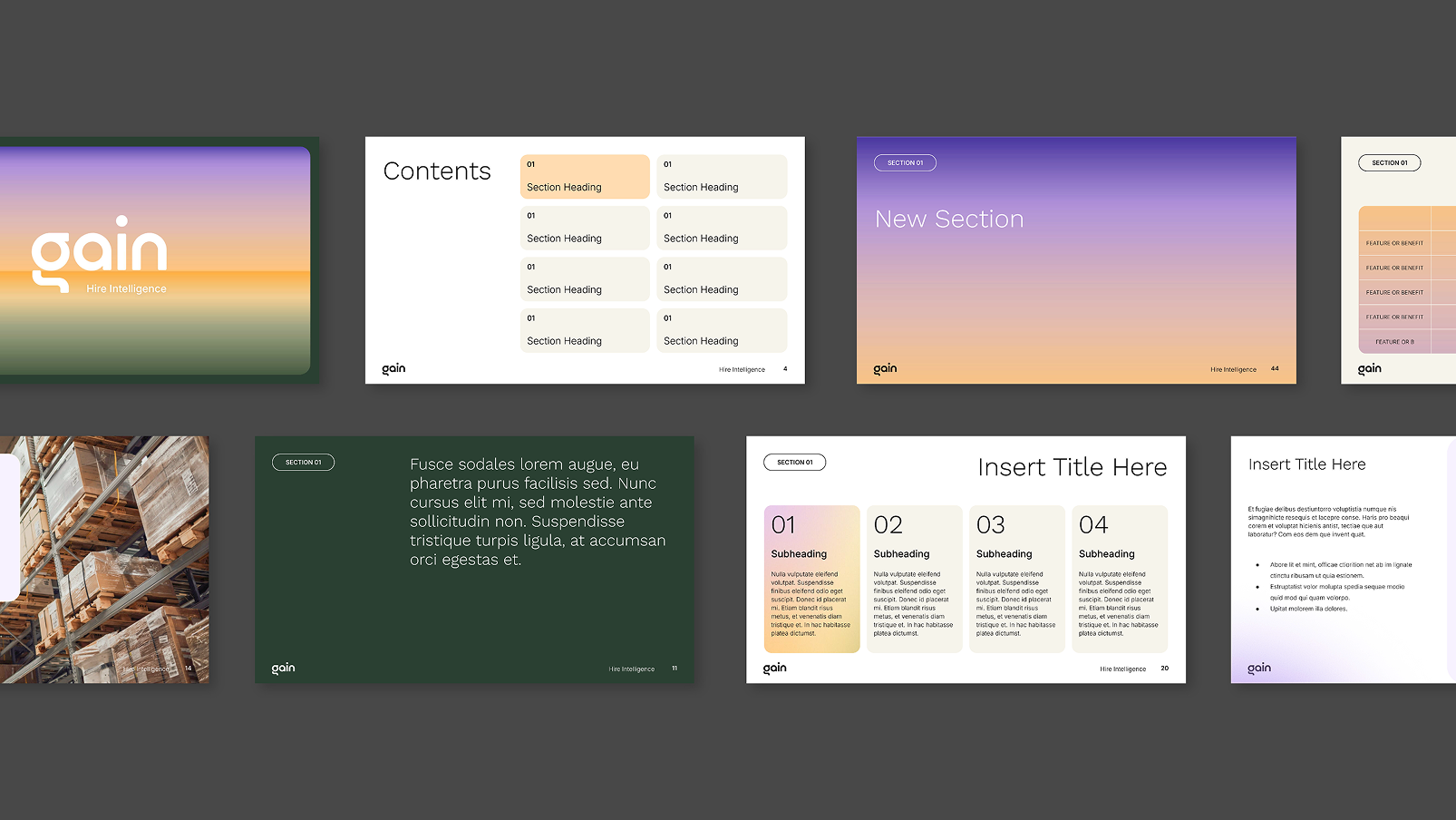The width and height of the screenshot is (1456, 820).
Task: Click the gain logo on the feature table slide
Action: click(1370, 368)
